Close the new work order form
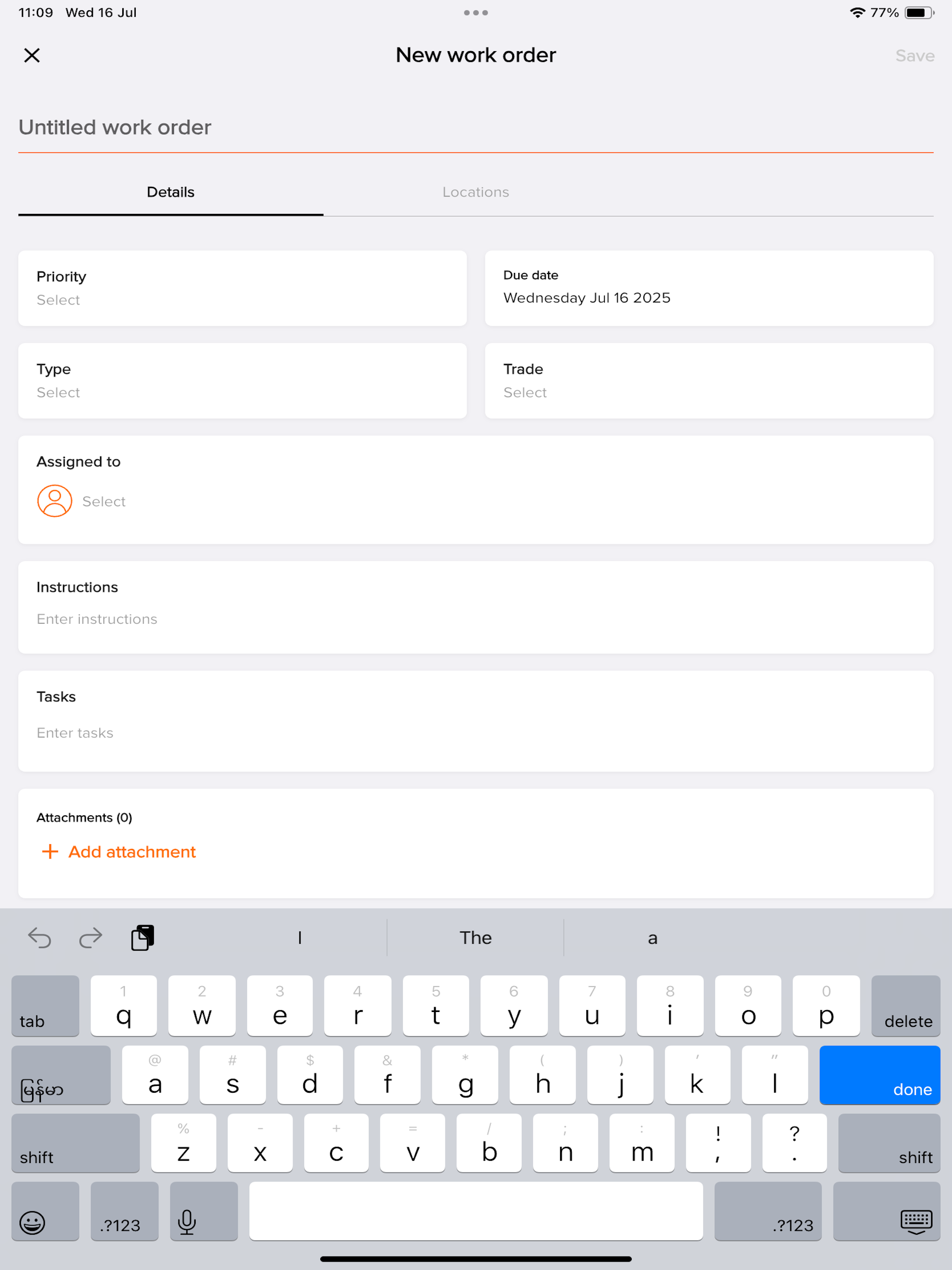Viewport: 952px width, 1270px height. point(32,55)
